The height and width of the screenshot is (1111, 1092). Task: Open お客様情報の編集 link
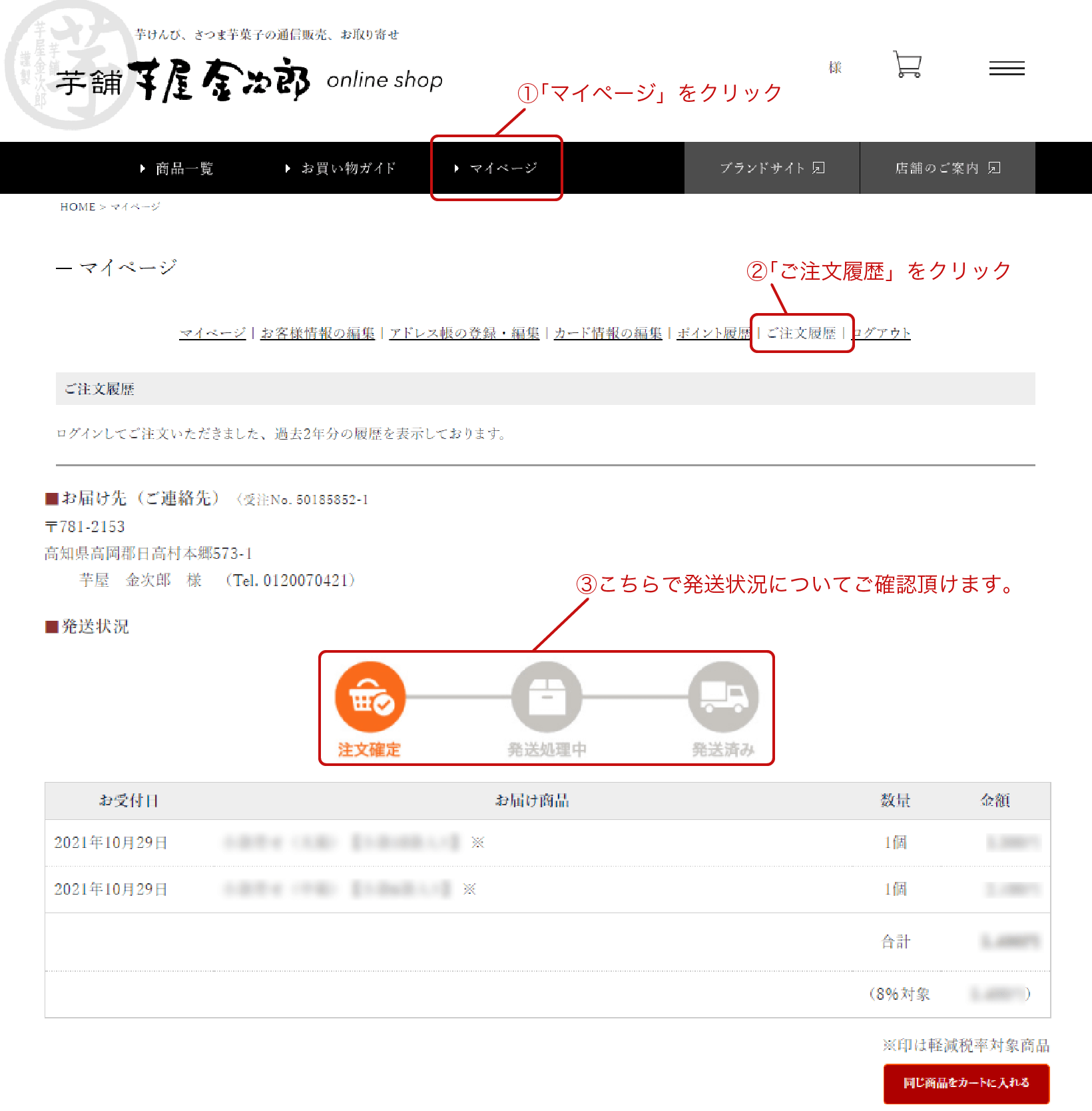(318, 333)
